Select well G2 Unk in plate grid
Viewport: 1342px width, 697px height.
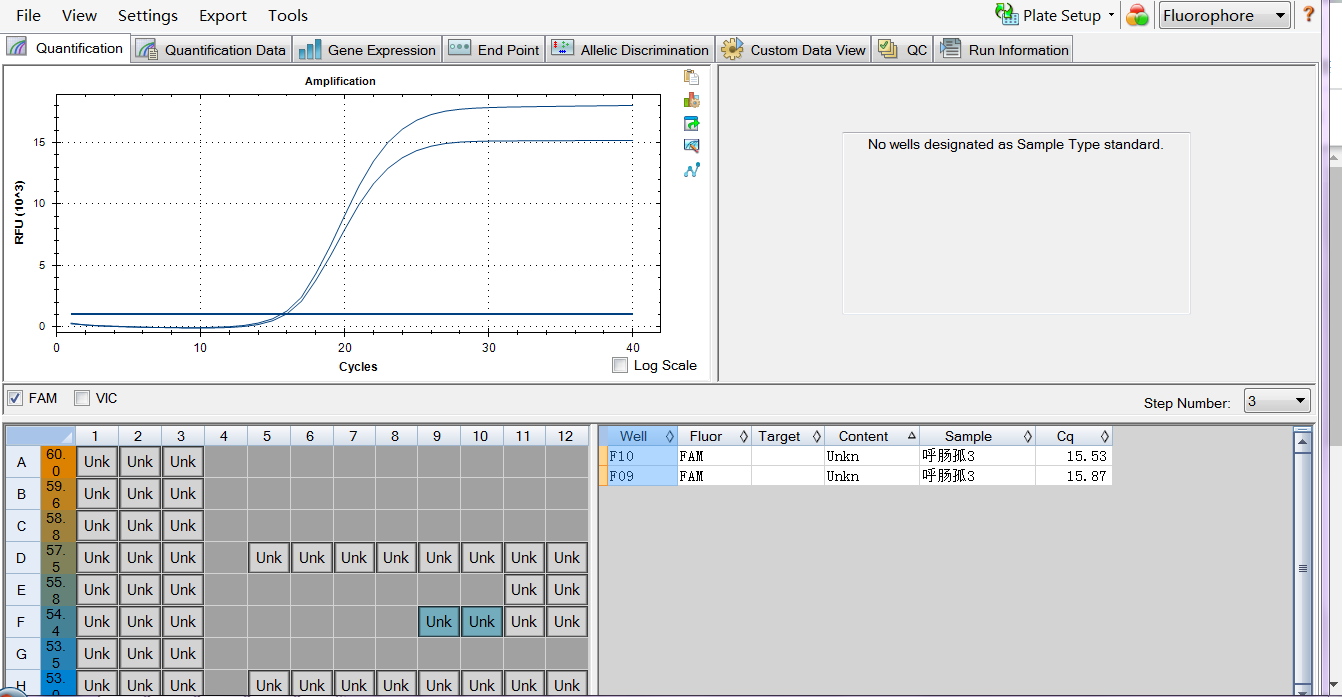(x=140, y=653)
